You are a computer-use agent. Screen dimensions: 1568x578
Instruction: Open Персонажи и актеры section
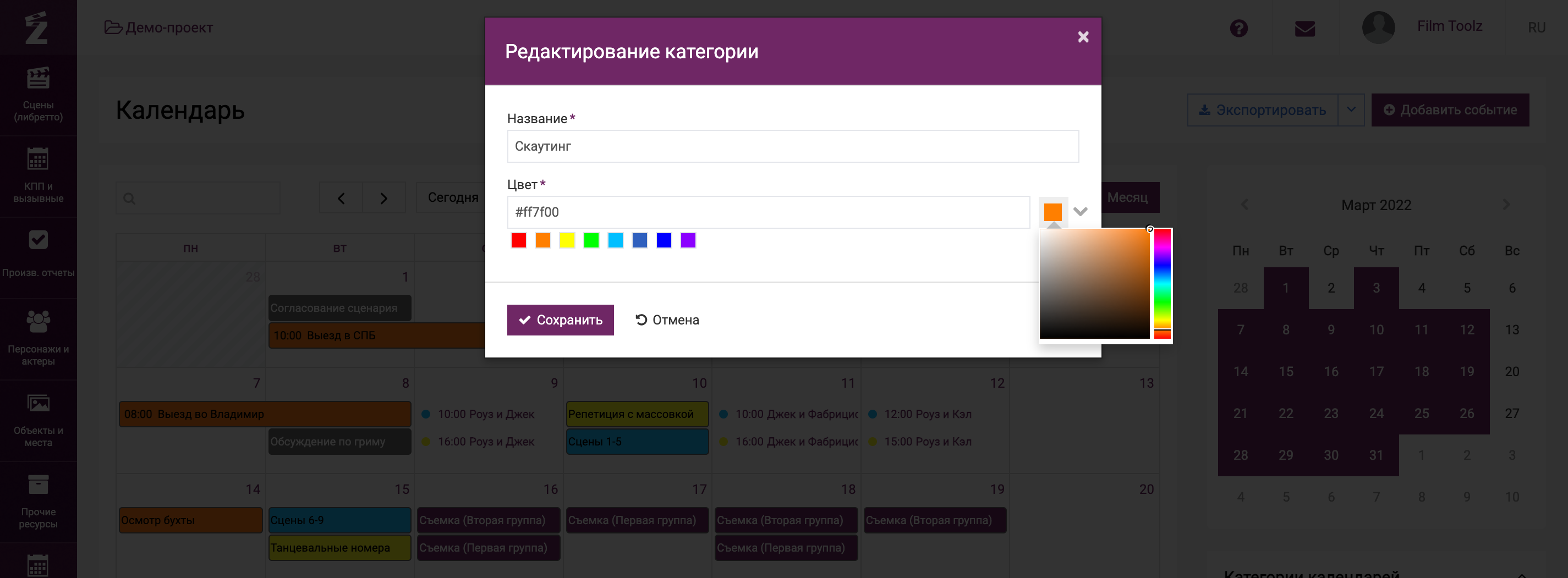[x=39, y=338]
